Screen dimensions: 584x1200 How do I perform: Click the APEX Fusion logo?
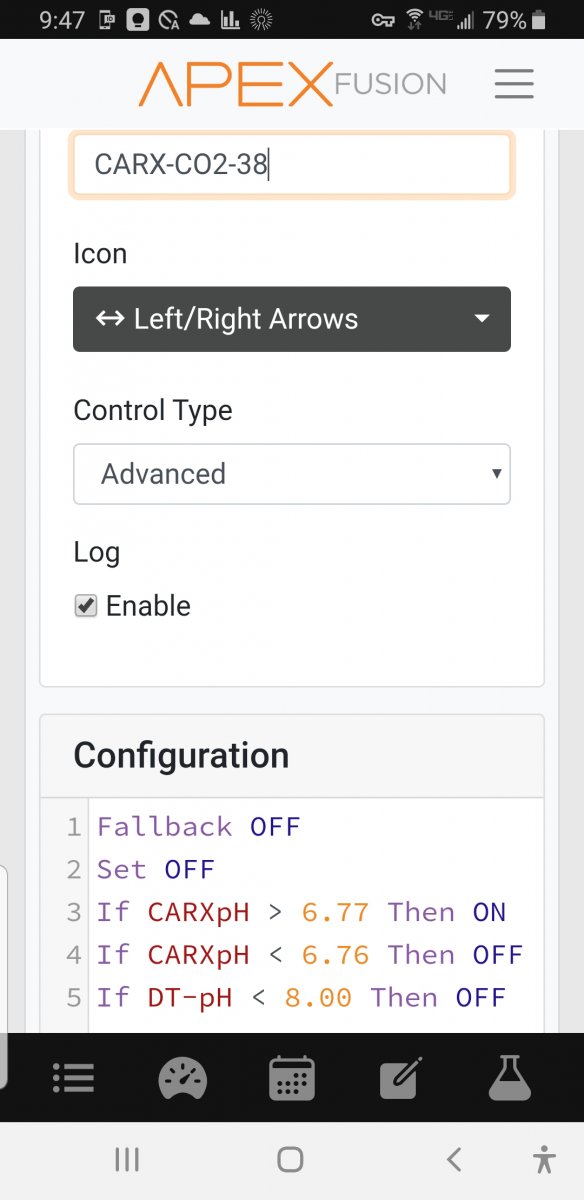coord(292,84)
